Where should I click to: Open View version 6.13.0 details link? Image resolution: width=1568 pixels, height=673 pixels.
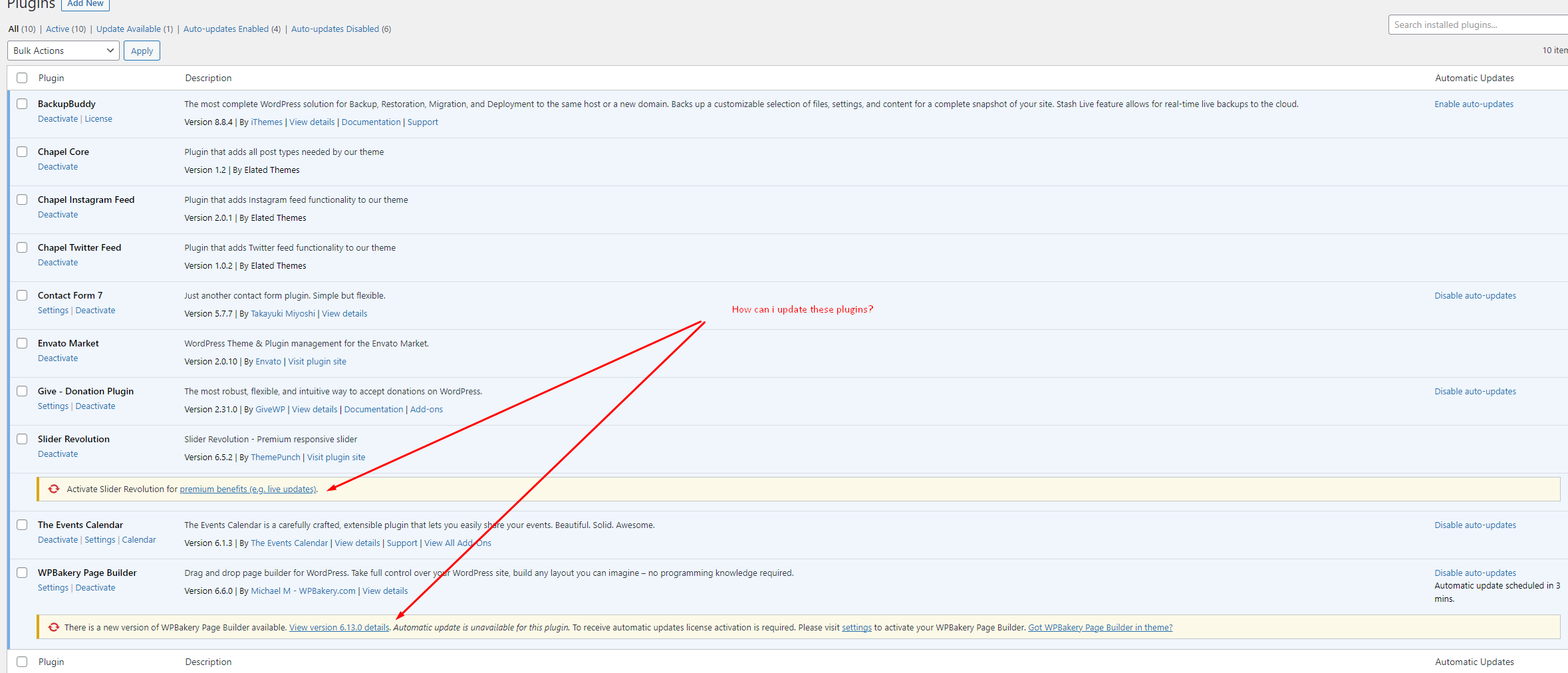(339, 628)
